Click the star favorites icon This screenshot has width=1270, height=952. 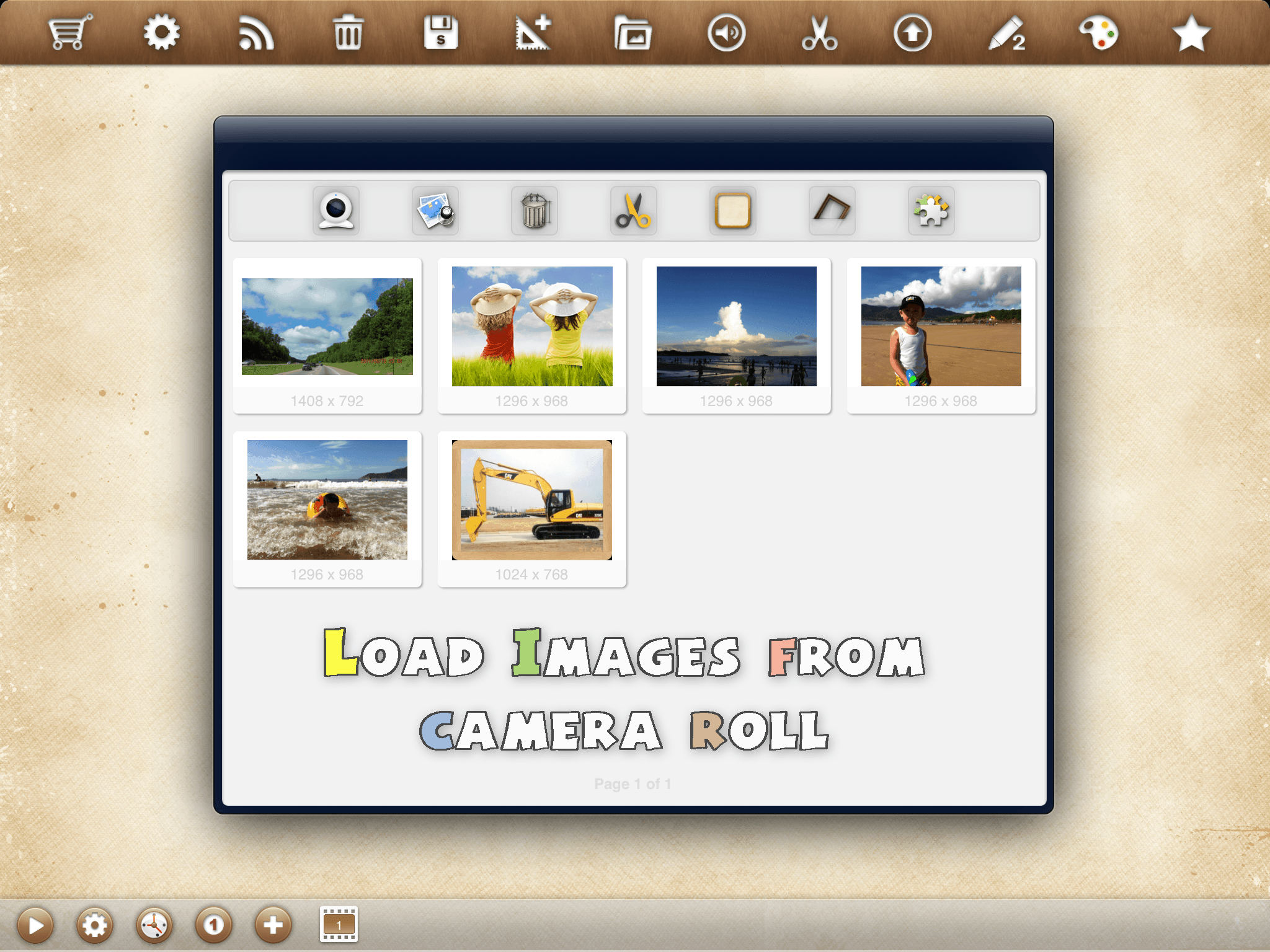pos(1191,33)
